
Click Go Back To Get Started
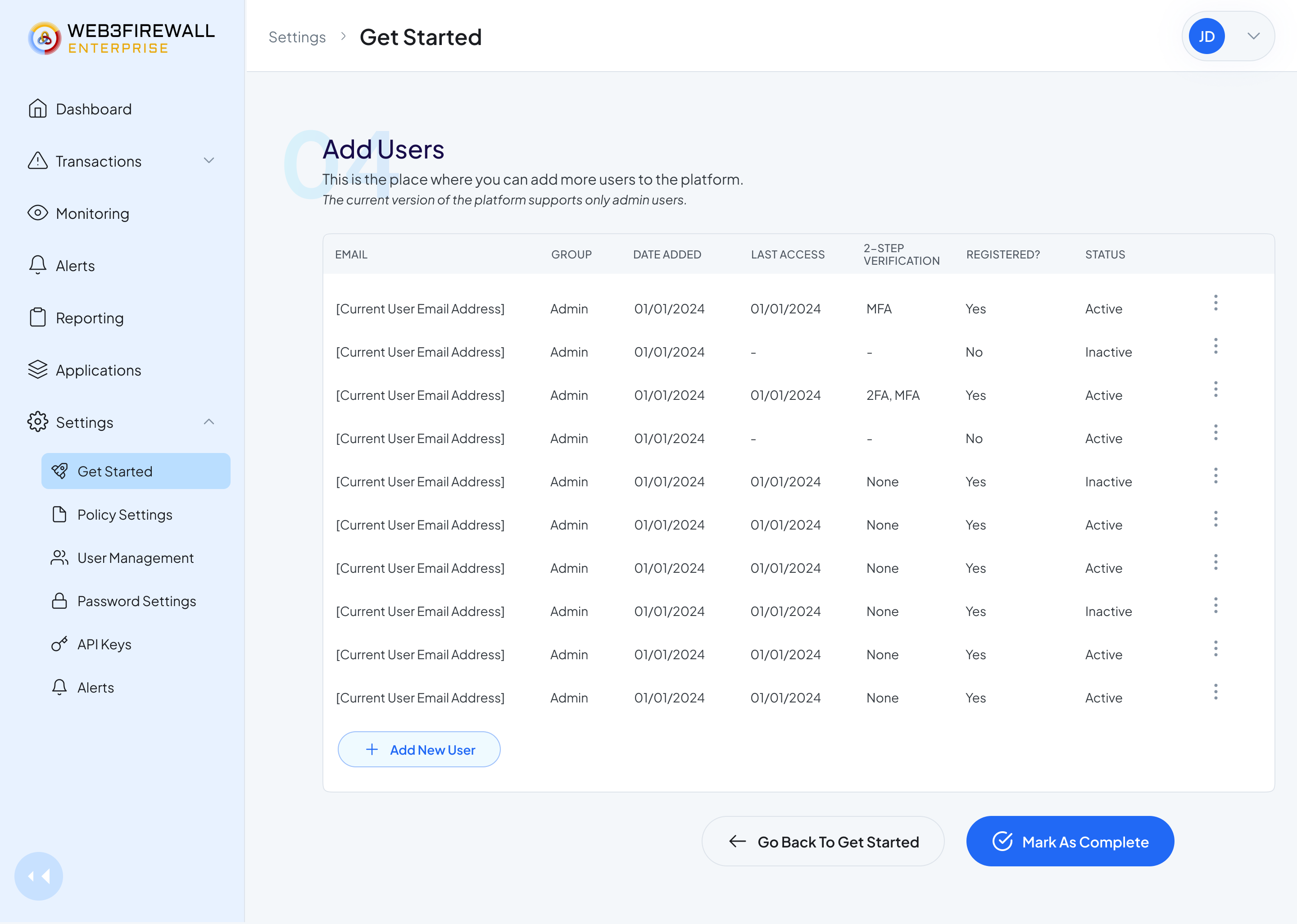pos(823,841)
